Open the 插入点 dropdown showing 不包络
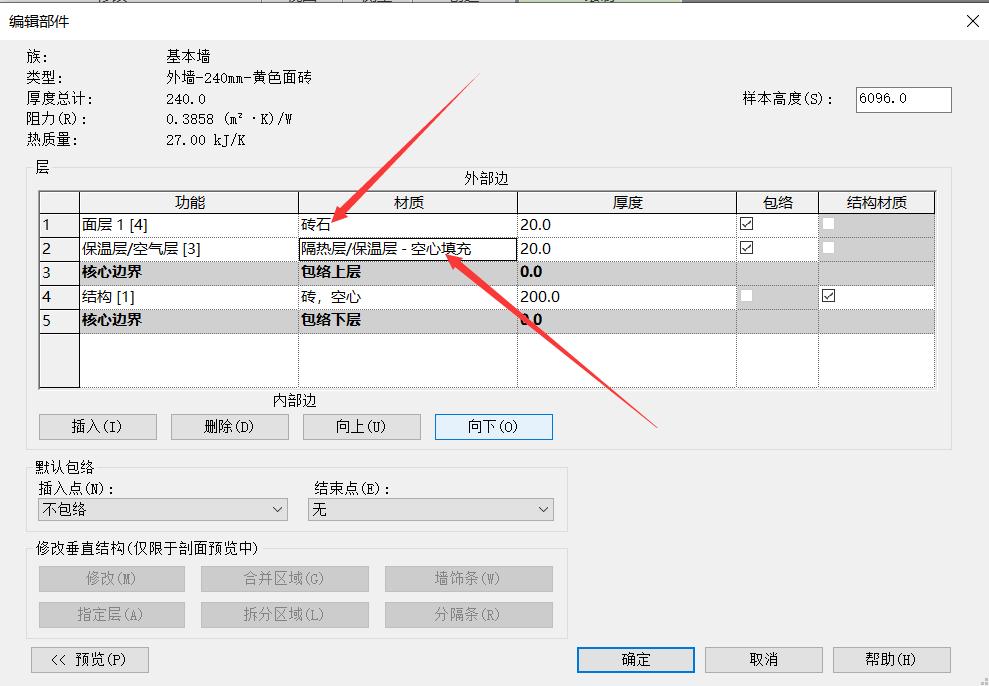Image resolution: width=989 pixels, height=686 pixels. (163, 510)
